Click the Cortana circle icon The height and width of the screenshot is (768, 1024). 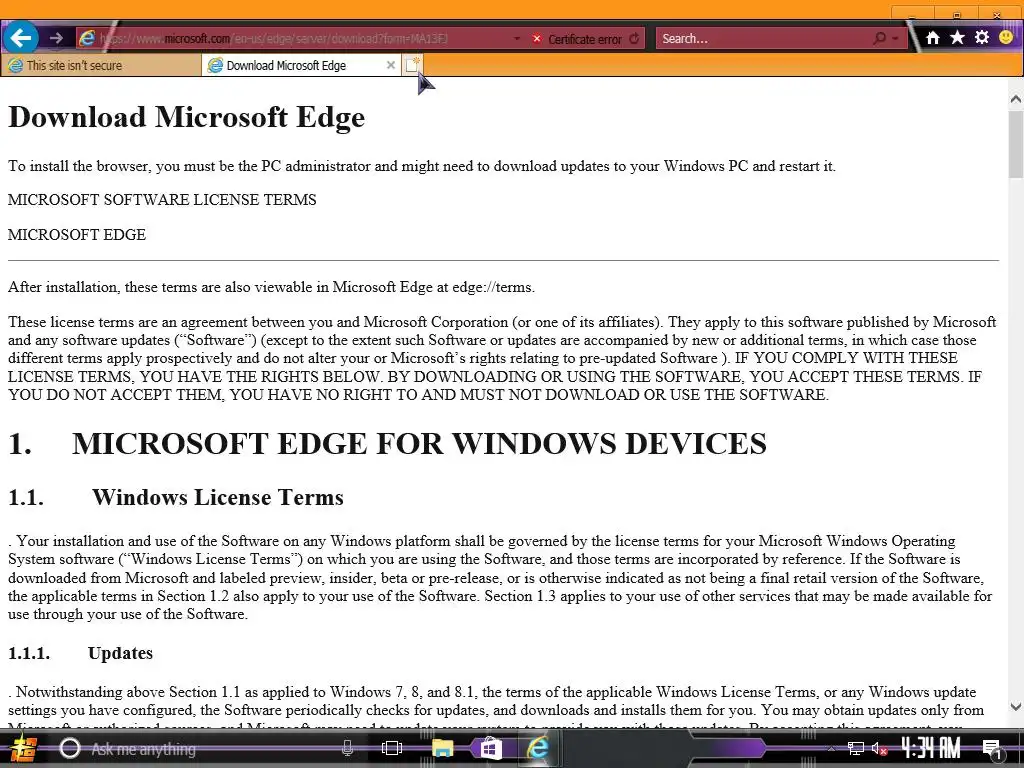tap(70, 748)
